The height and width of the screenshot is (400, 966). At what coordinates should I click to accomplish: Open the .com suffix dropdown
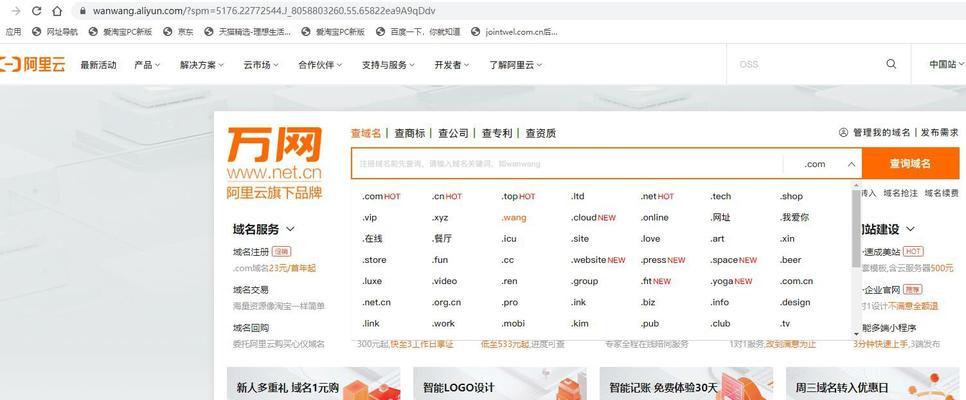click(822, 164)
